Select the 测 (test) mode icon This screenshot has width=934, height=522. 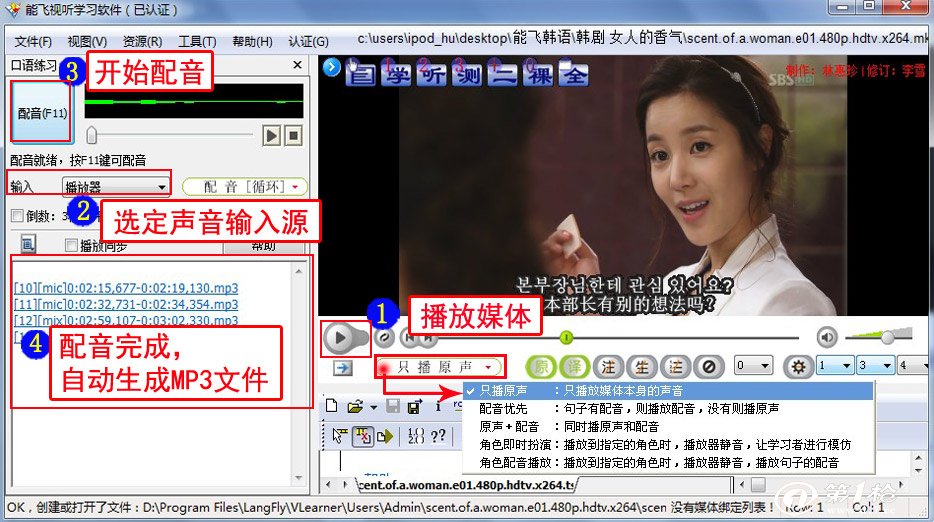(467, 74)
